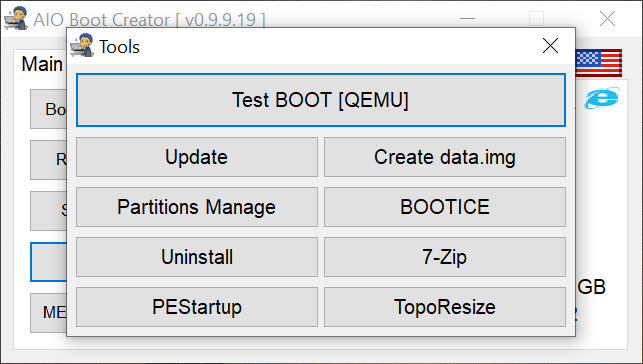Open PEStartup

(197, 307)
